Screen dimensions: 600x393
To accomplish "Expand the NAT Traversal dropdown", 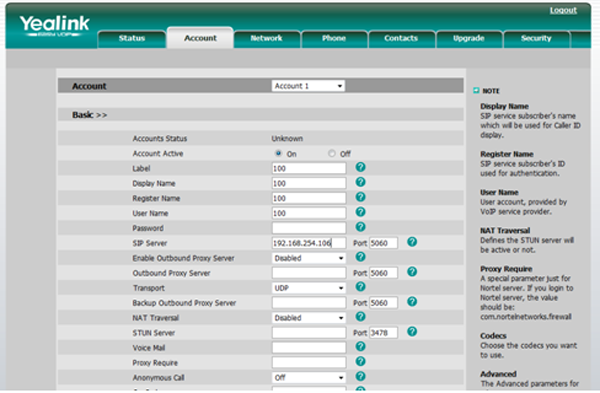I will coord(309,318).
